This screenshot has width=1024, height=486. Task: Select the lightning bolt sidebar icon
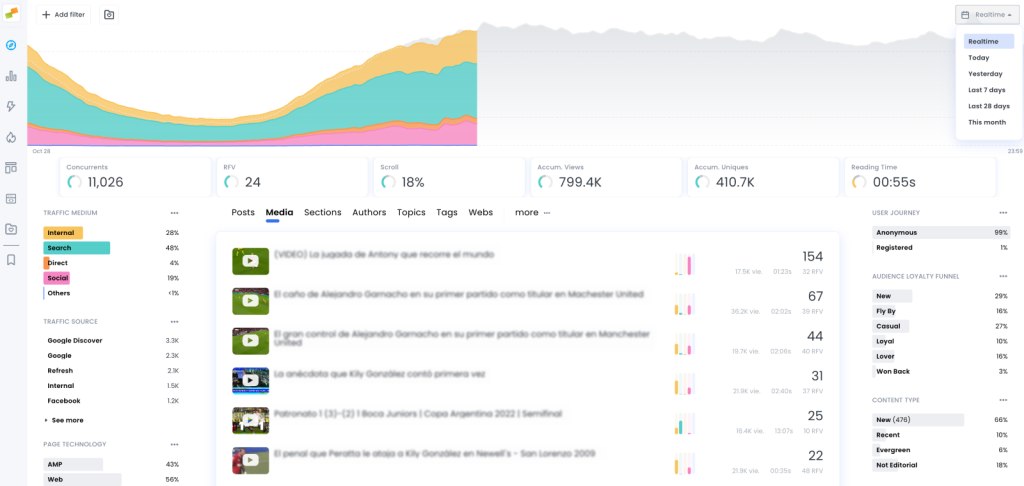click(x=10, y=106)
